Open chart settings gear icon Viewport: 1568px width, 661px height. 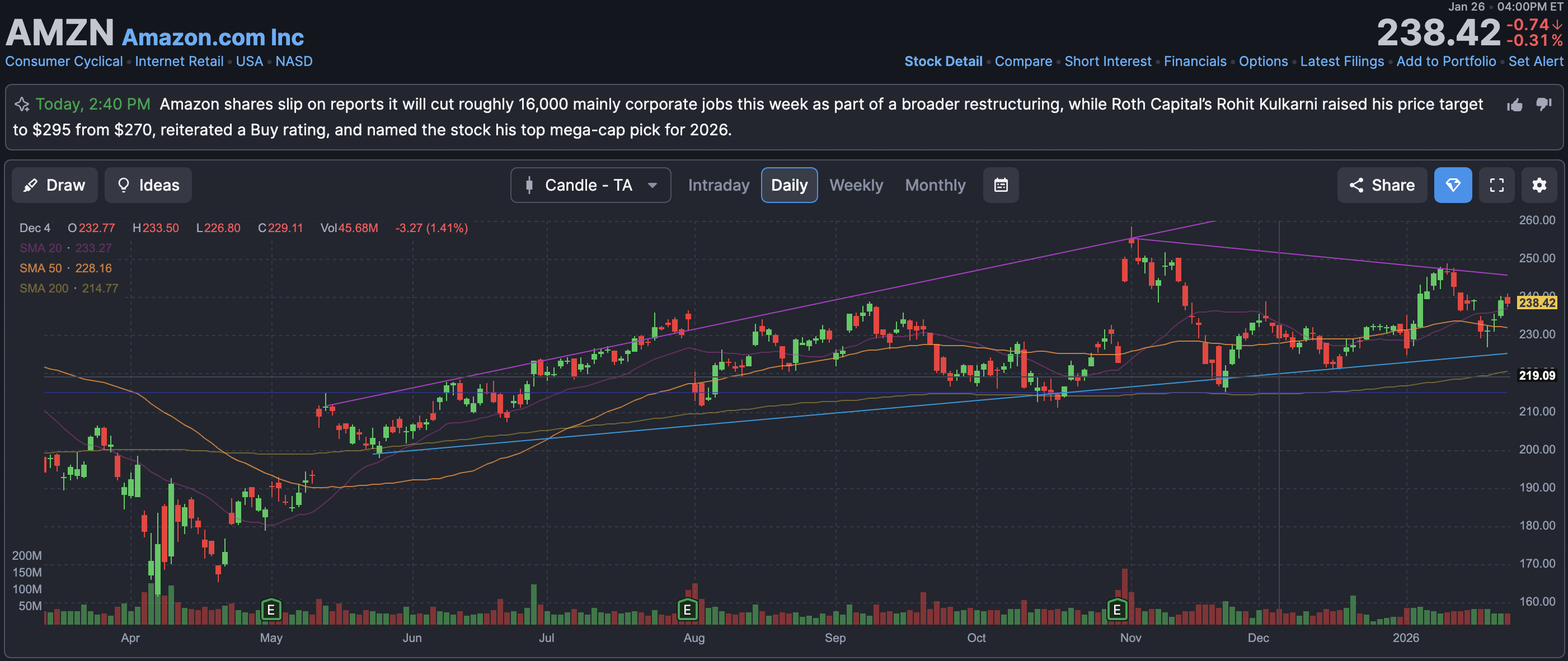pos(1539,185)
